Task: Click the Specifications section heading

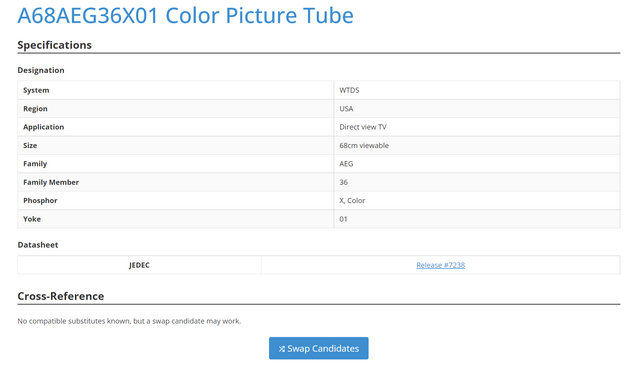Action: coord(54,45)
